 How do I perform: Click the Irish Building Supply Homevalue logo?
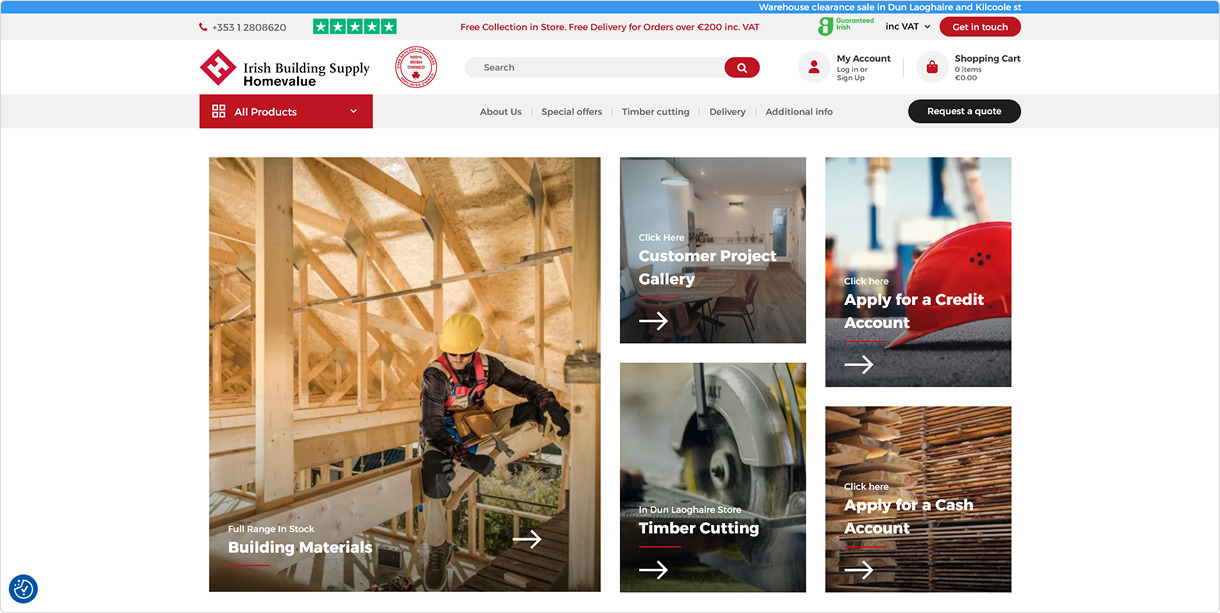tap(285, 68)
